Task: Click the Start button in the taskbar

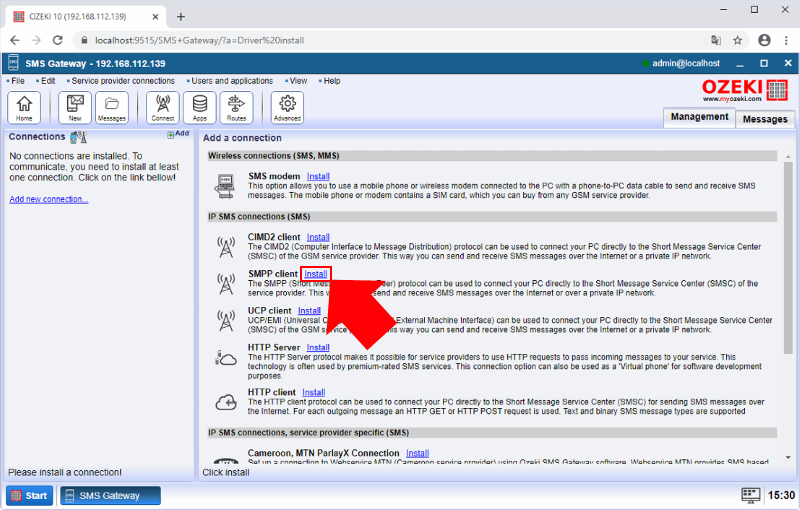Action: [30, 495]
